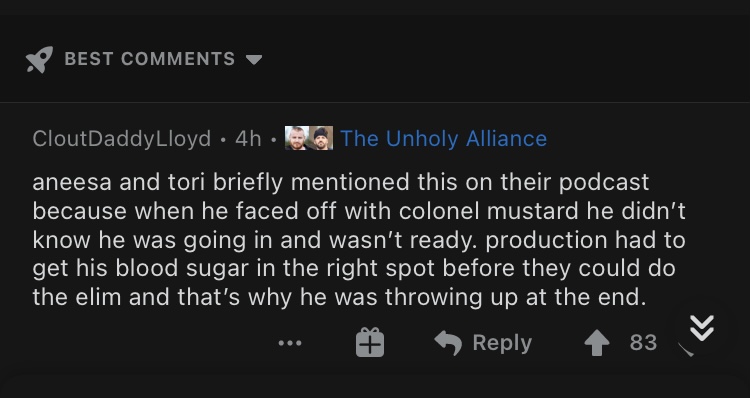Tap the curved reply arrow icon
Screen dimensions: 750x398
pyautogui.click(x=448, y=343)
